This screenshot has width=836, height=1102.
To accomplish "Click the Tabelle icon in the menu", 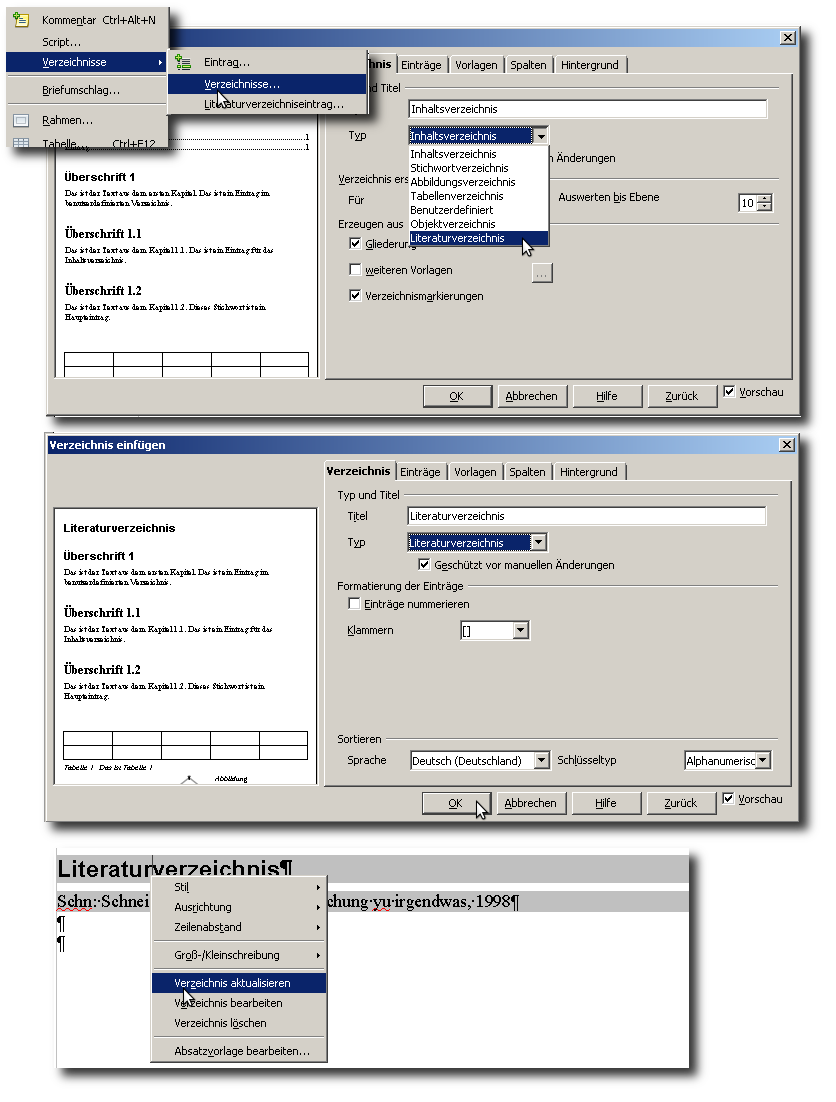I will click(x=21, y=143).
